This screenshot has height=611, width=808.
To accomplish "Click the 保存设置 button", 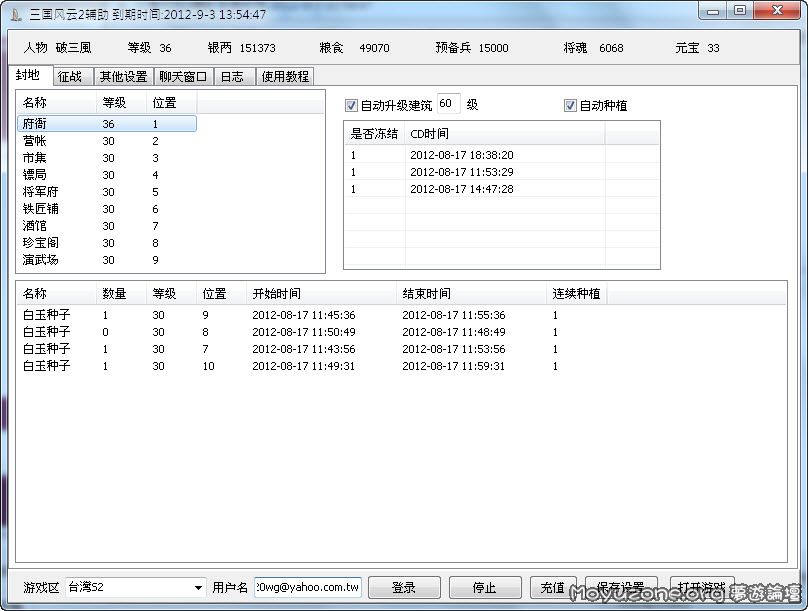I will click(x=620, y=587).
